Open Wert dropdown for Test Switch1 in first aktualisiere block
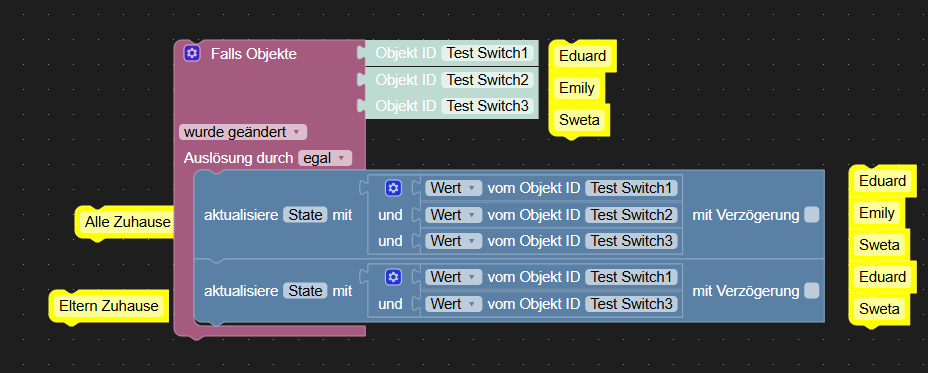The image size is (928, 373). coord(454,188)
